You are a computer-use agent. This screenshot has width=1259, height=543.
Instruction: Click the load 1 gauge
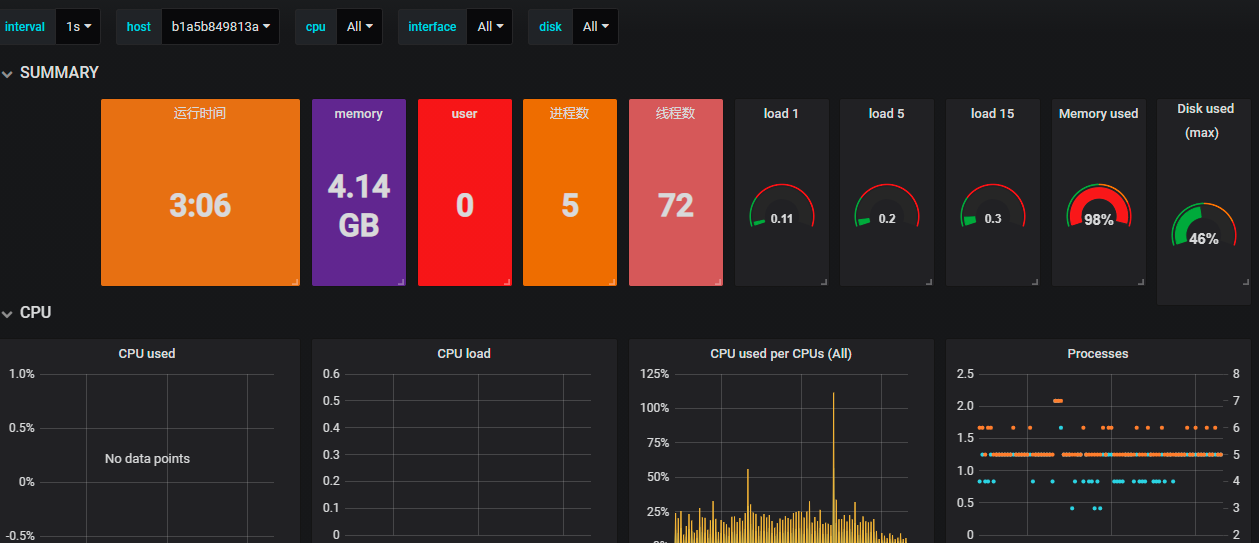point(782,208)
